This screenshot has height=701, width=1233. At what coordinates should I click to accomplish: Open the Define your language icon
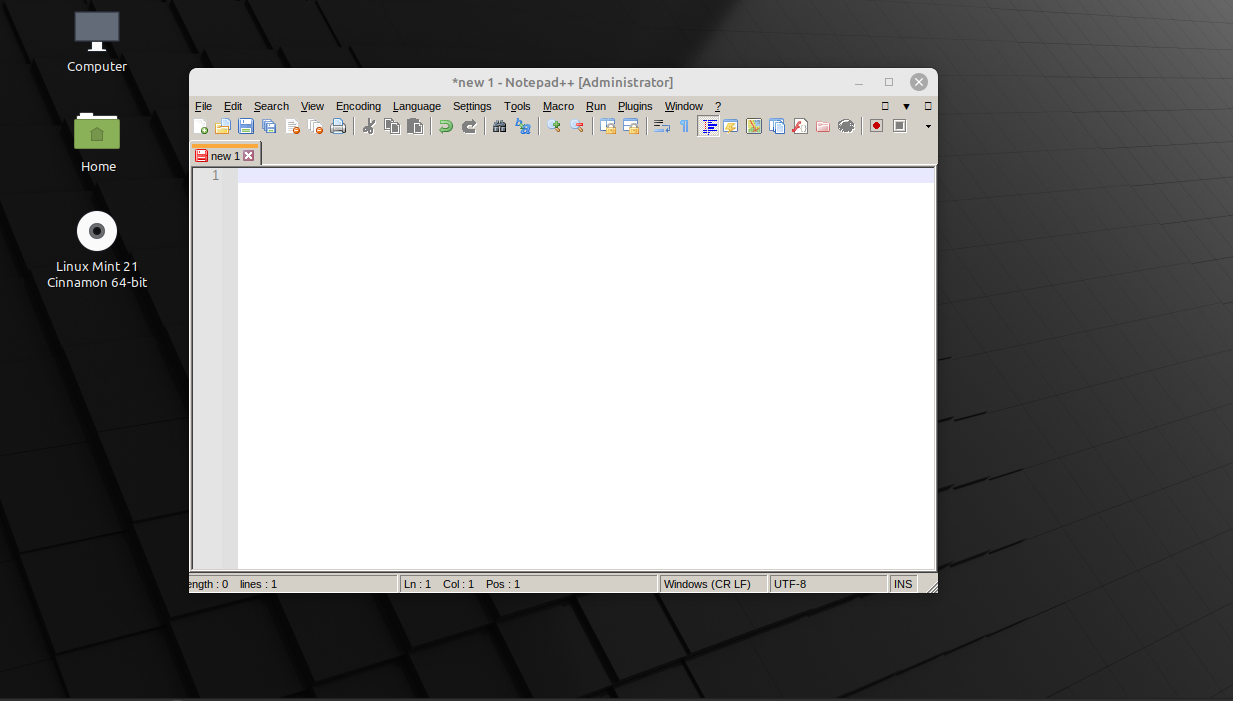pos(731,126)
